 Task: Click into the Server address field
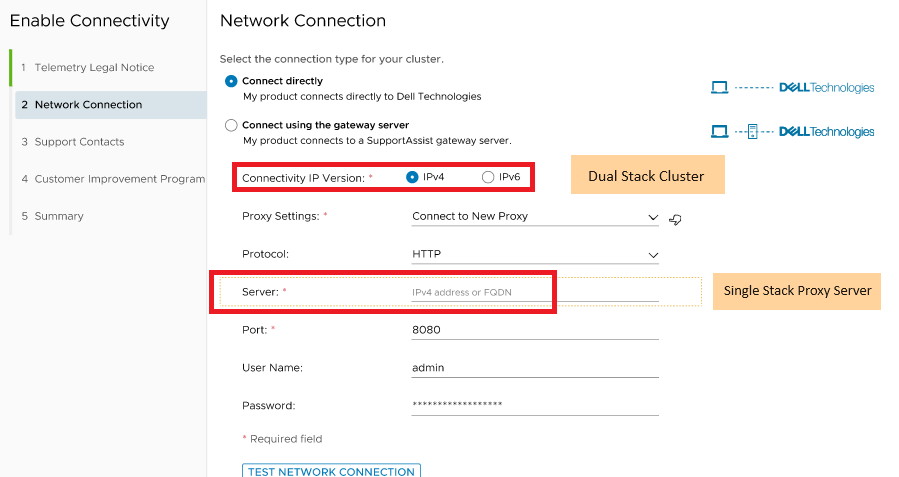(x=535, y=292)
